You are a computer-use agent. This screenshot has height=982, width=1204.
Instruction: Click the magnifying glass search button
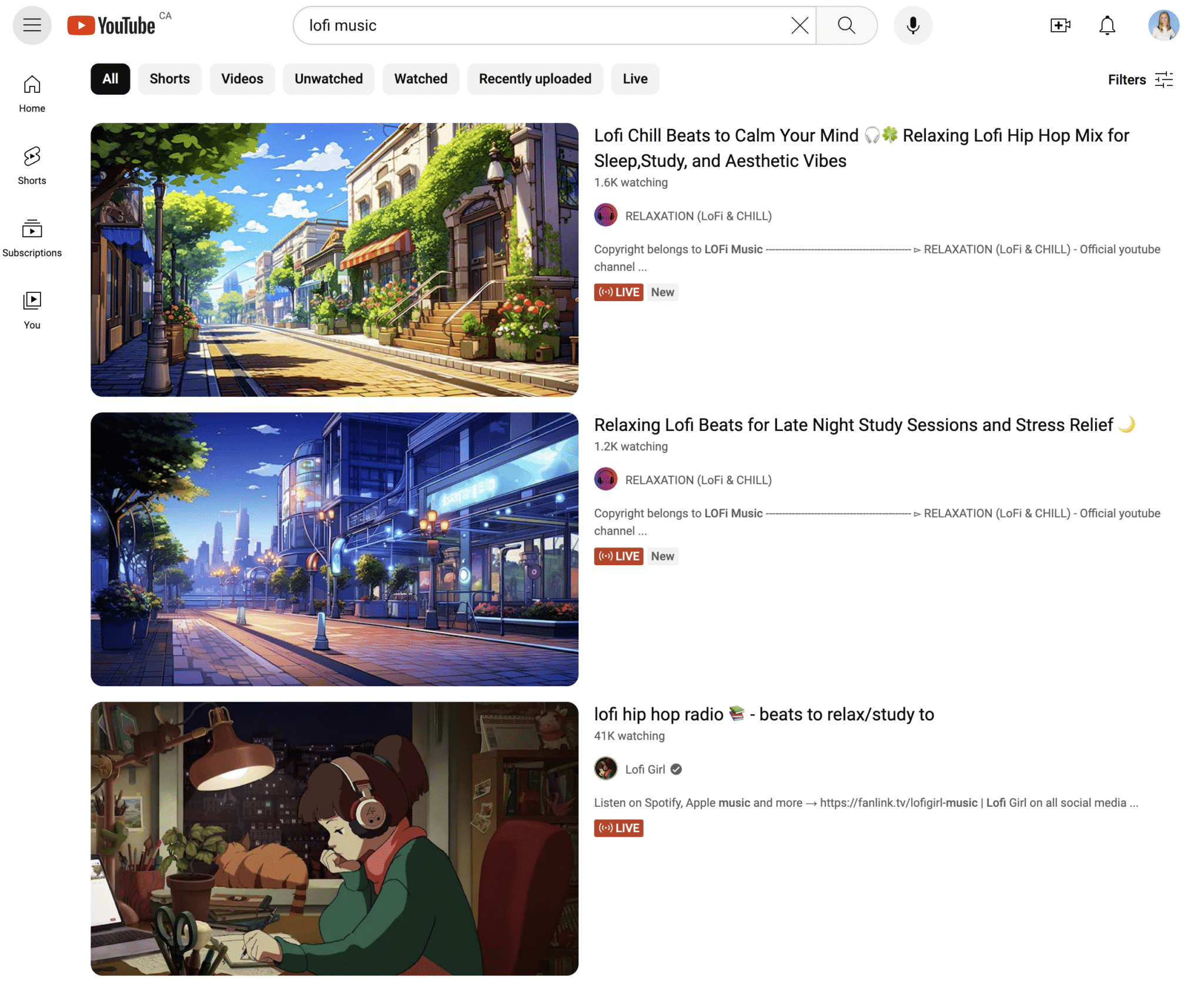[846, 25]
